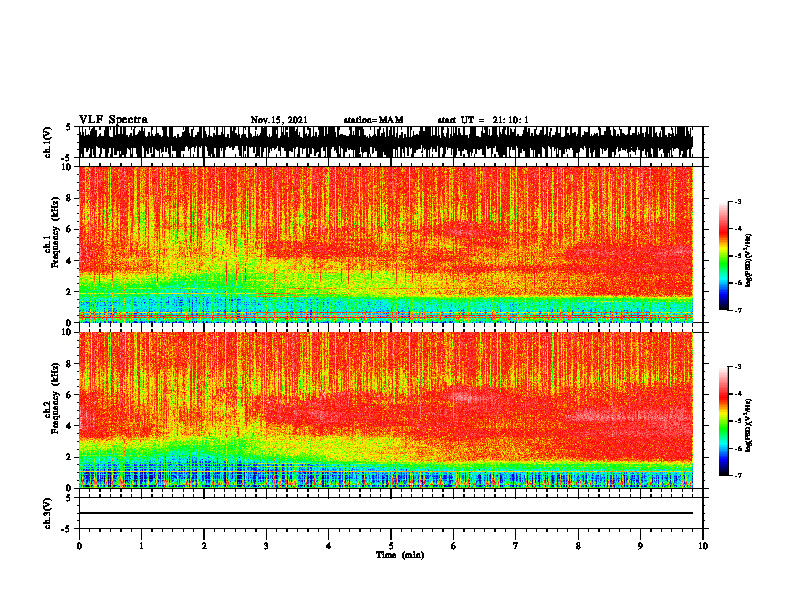The image size is (792, 612).
Task: Click time axis tick label "2"
Action: pyautogui.click(x=204, y=546)
